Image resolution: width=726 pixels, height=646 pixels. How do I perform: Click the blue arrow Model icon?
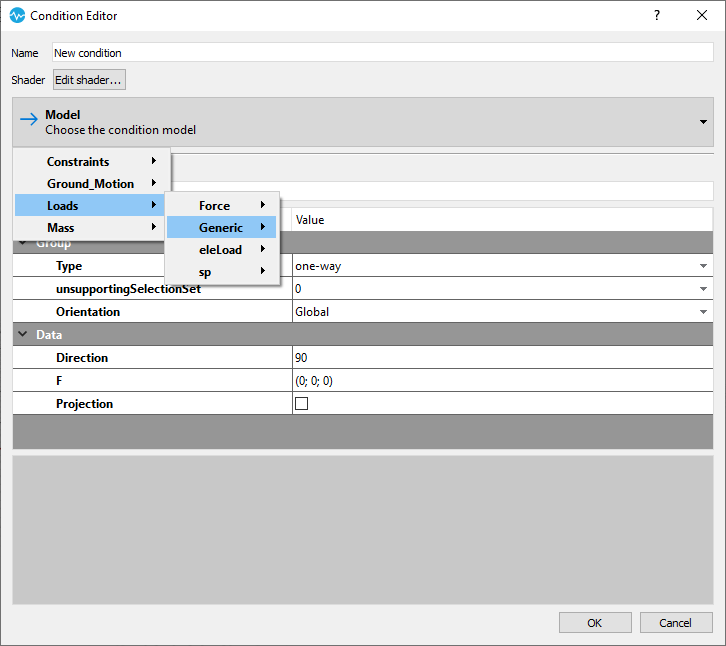point(29,122)
